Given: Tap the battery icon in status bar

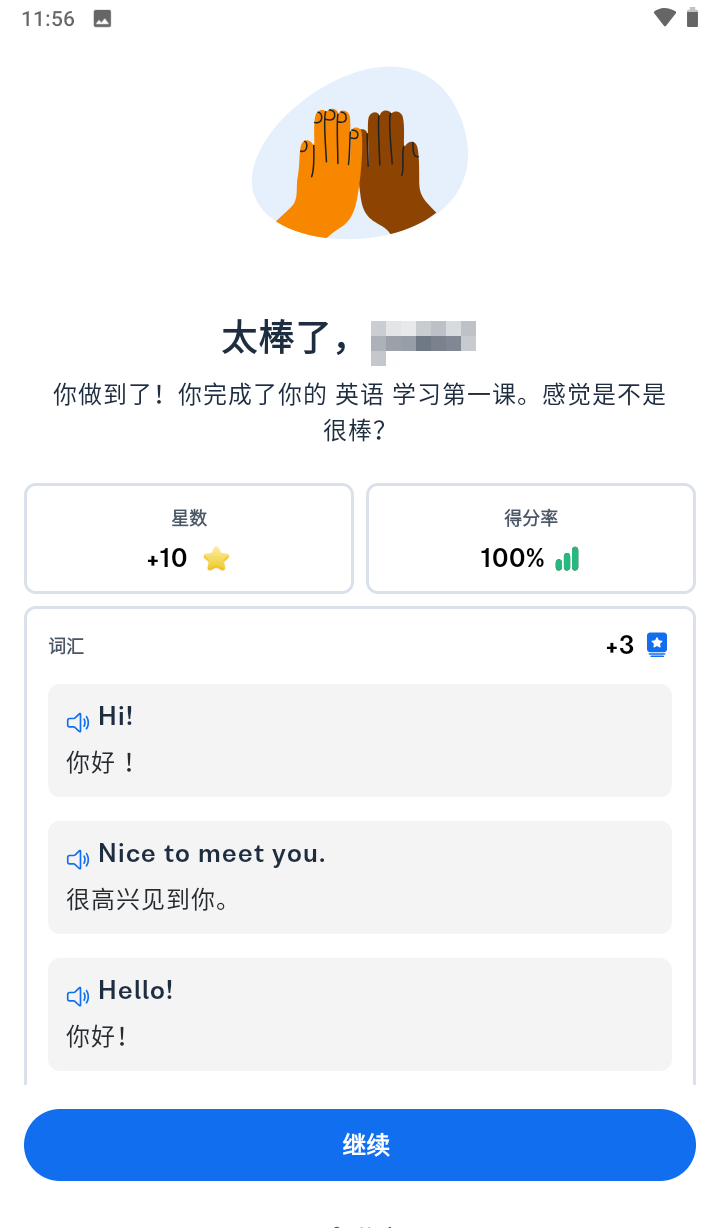Looking at the screenshot, I should point(692,18).
